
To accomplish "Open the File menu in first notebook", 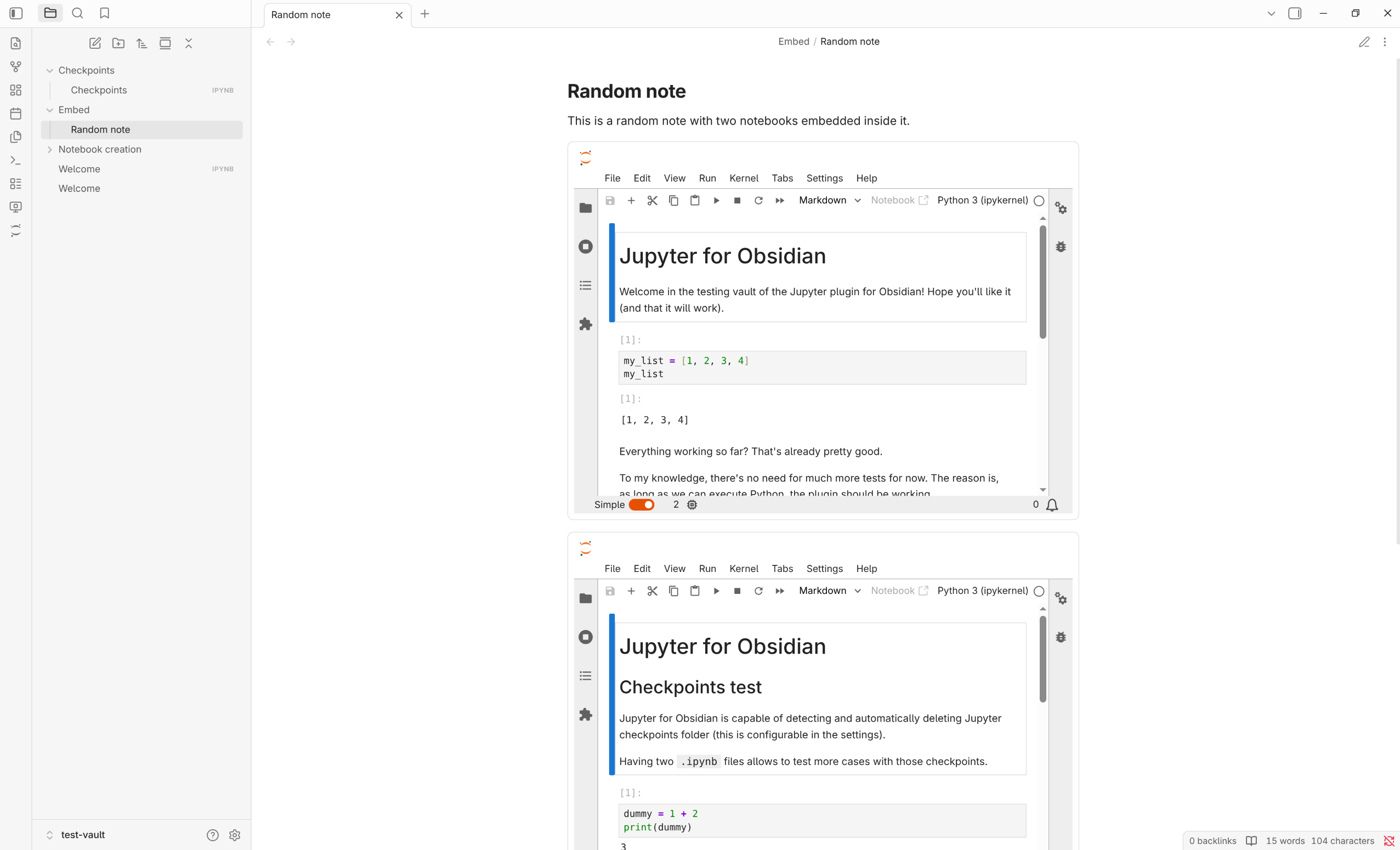I will coord(613,178).
